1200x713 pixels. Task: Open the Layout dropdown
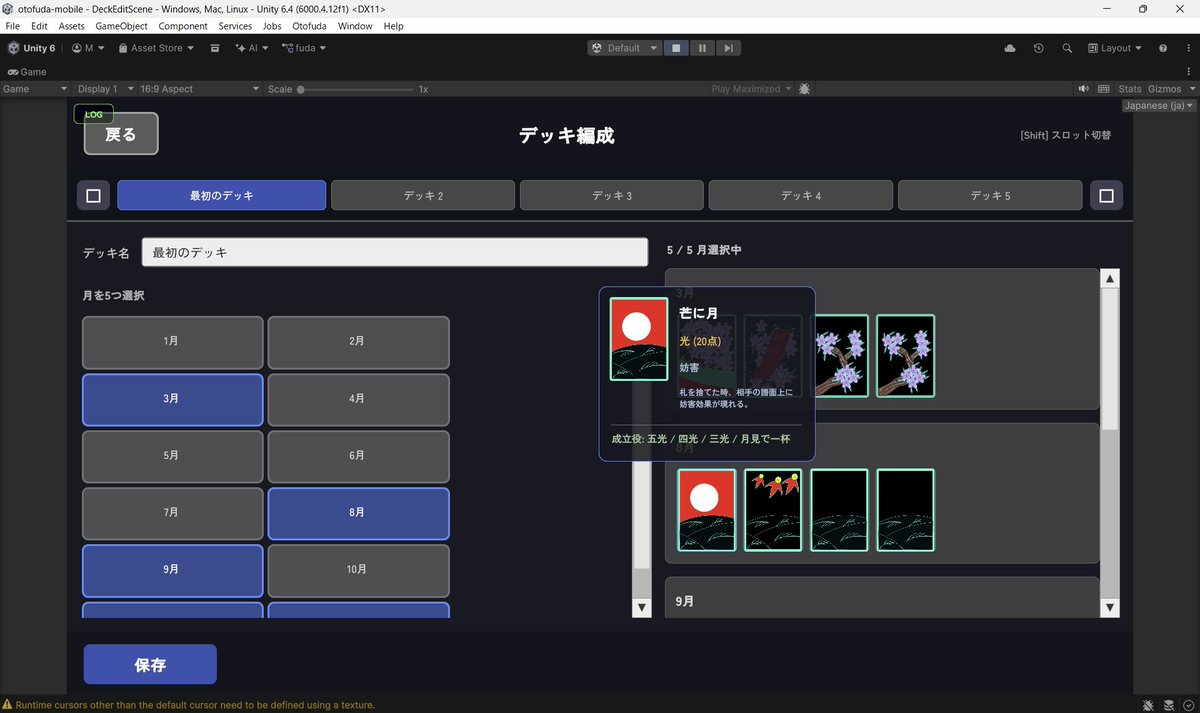(1115, 48)
